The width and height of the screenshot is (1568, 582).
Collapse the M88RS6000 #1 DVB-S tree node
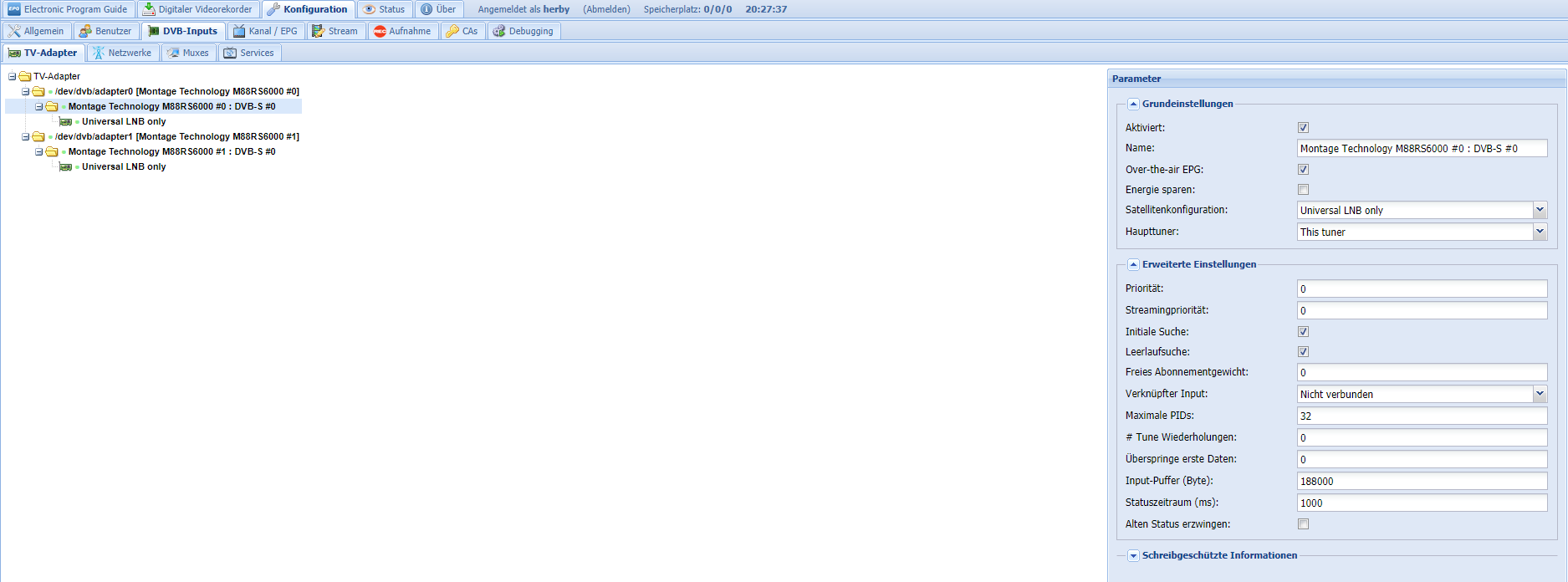pos(38,151)
